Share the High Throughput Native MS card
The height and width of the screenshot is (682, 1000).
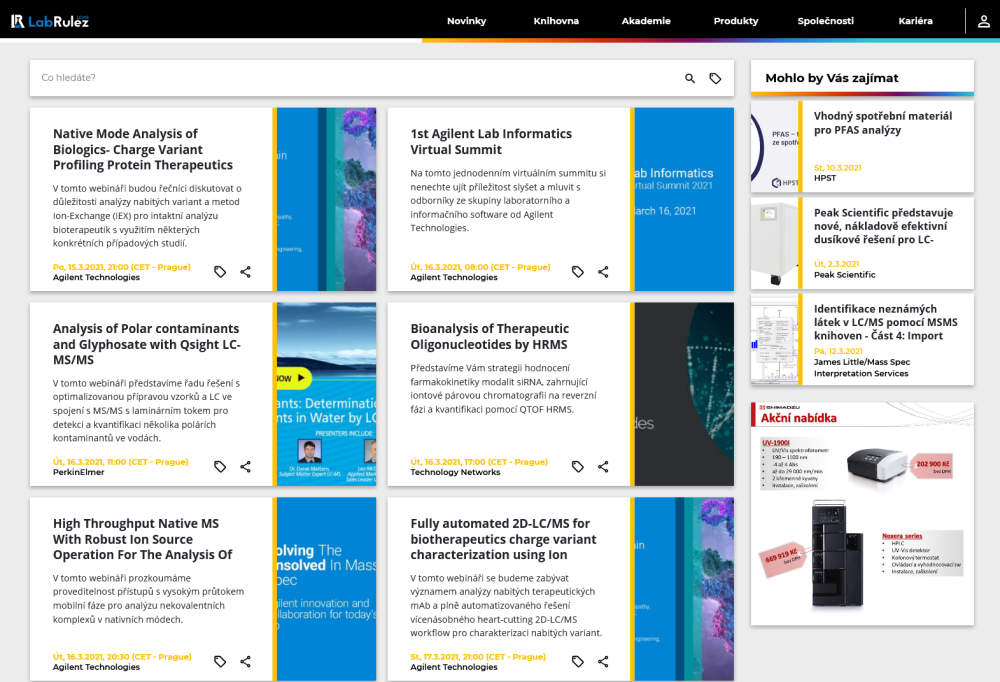(x=246, y=661)
